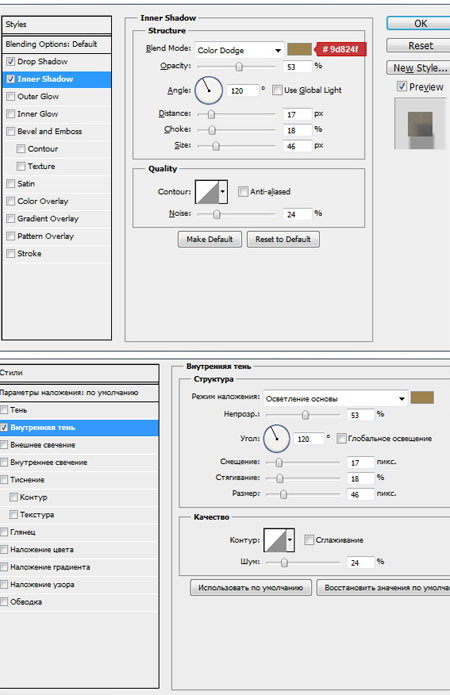Enable the Pattern Overlay checkbox

tap(11, 236)
